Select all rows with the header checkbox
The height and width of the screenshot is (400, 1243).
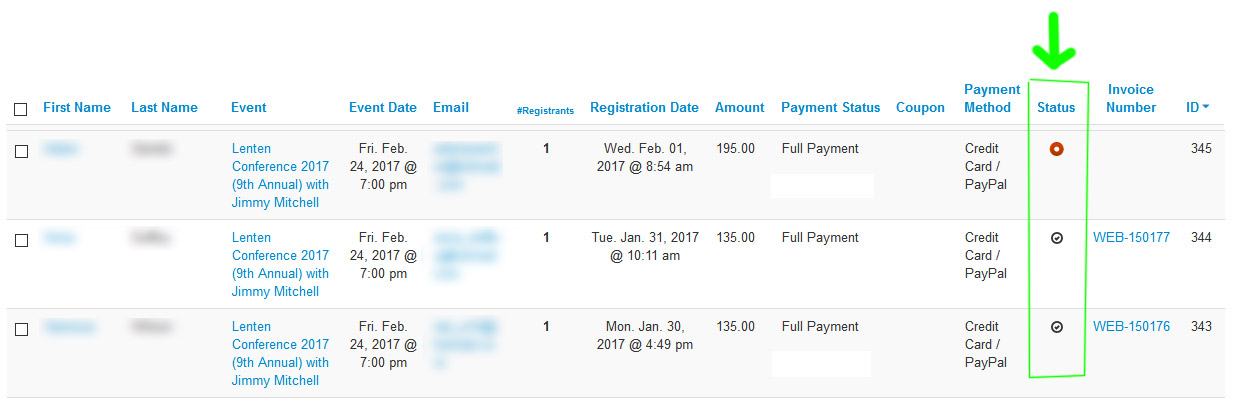(21, 109)
